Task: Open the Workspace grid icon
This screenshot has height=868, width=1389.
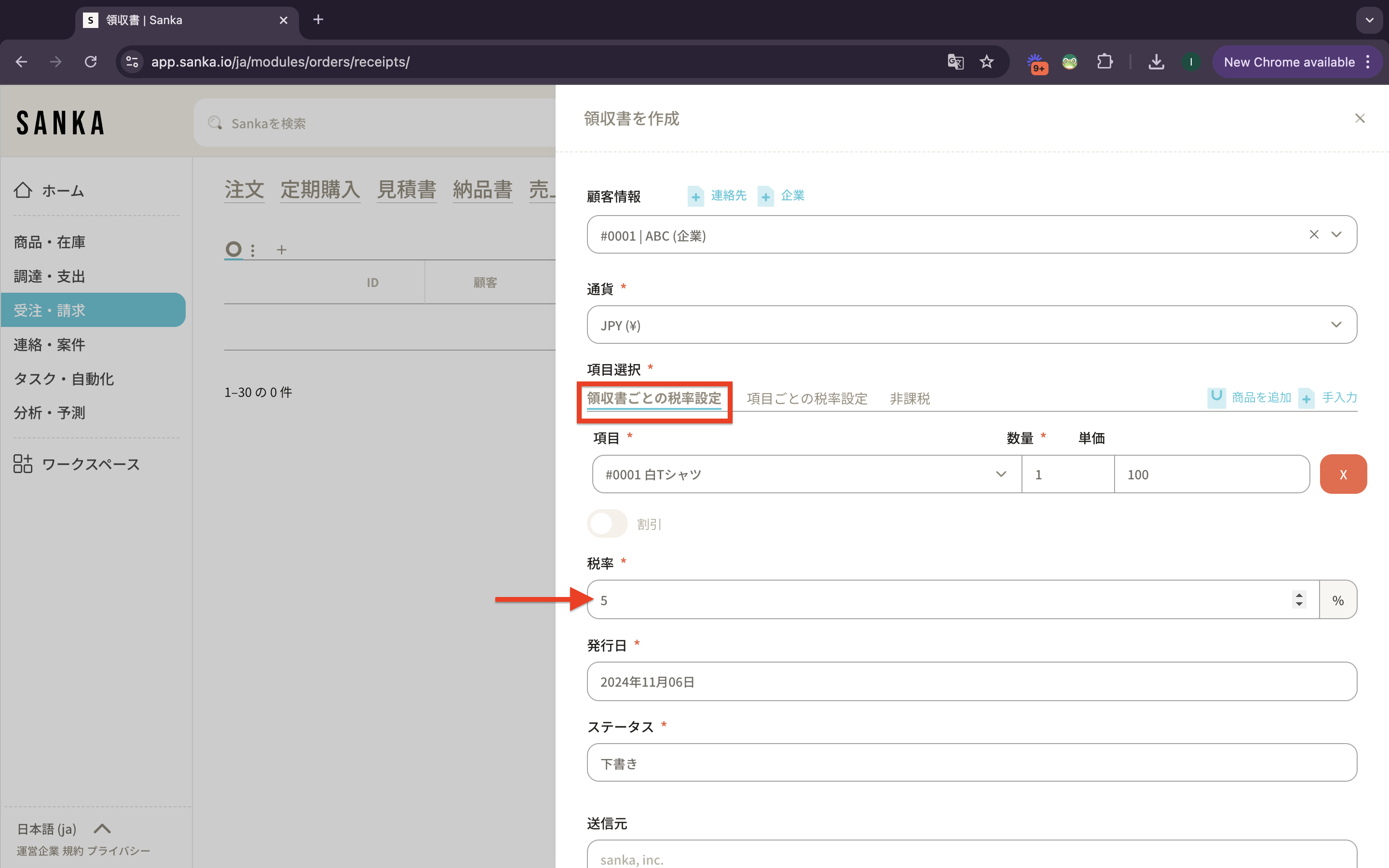Action: (x=23, y=464)
